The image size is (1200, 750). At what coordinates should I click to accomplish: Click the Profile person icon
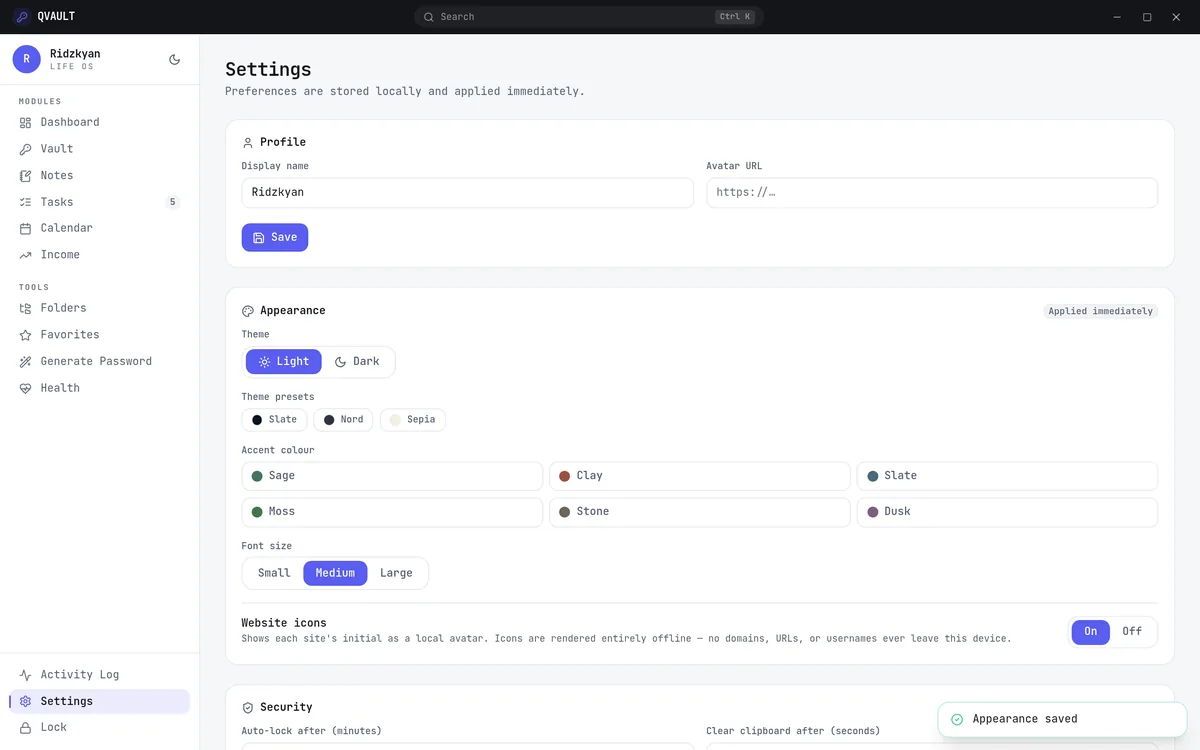pyautogui.click(x=248, y=142)
